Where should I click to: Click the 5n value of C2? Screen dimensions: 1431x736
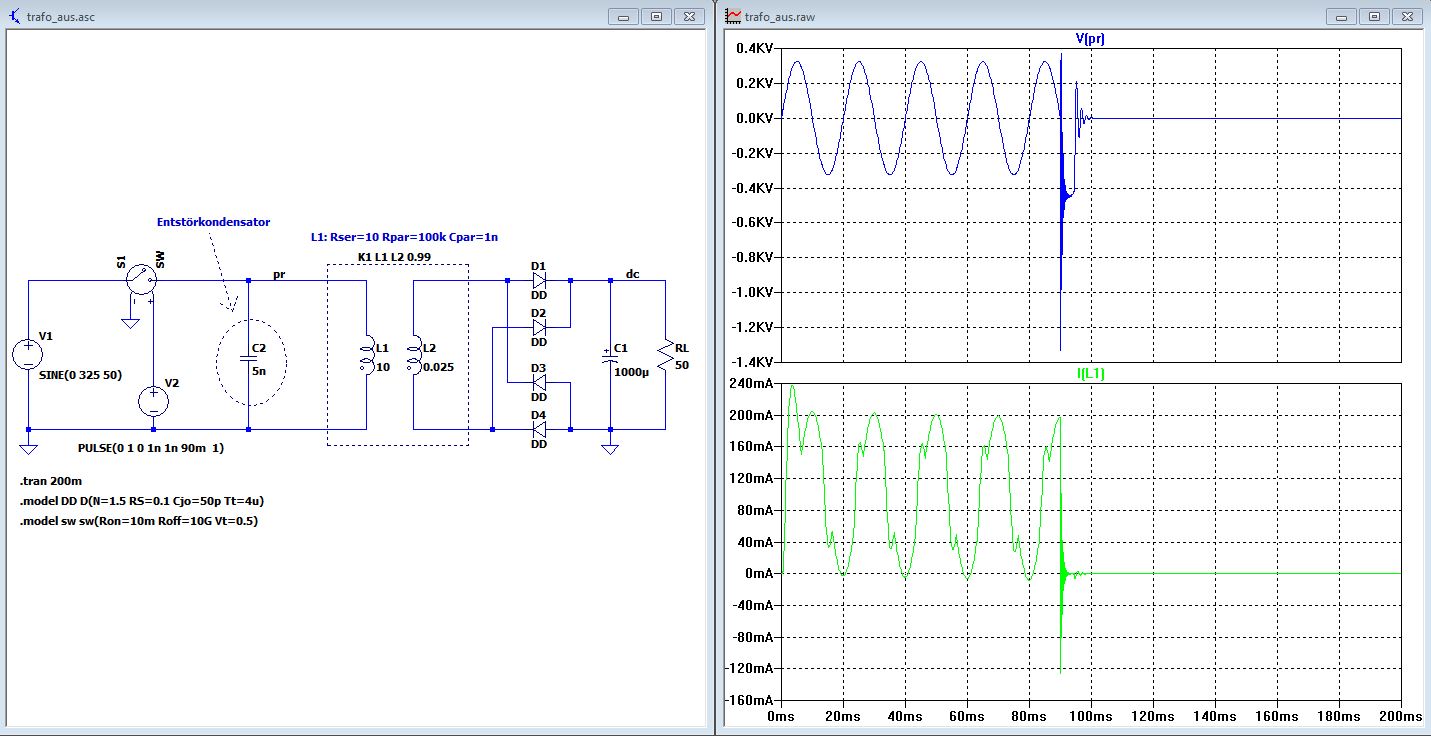tap(259, 370)
